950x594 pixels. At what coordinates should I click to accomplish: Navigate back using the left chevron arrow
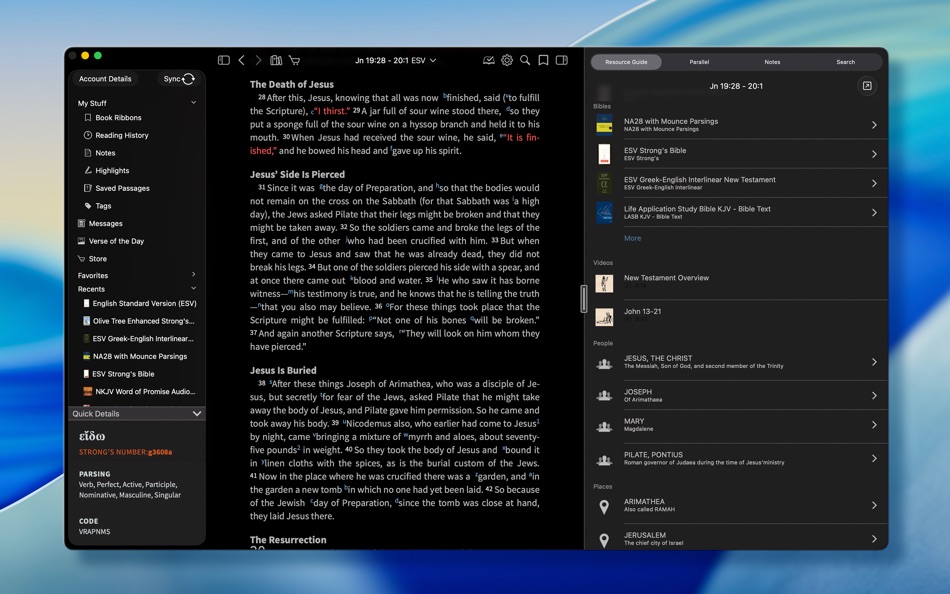pyautogui.click(x=242, y=60)
